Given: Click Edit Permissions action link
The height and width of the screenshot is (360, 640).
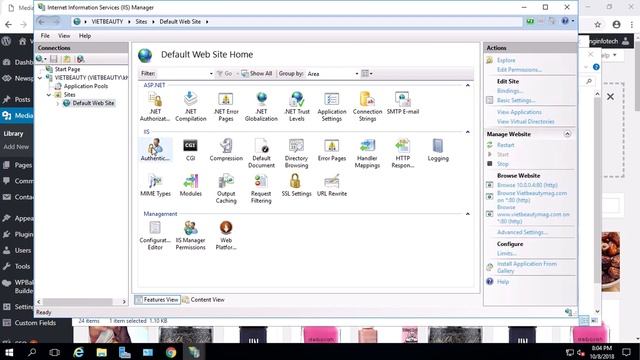Looking at the screenshot, I should pos(519,70).
